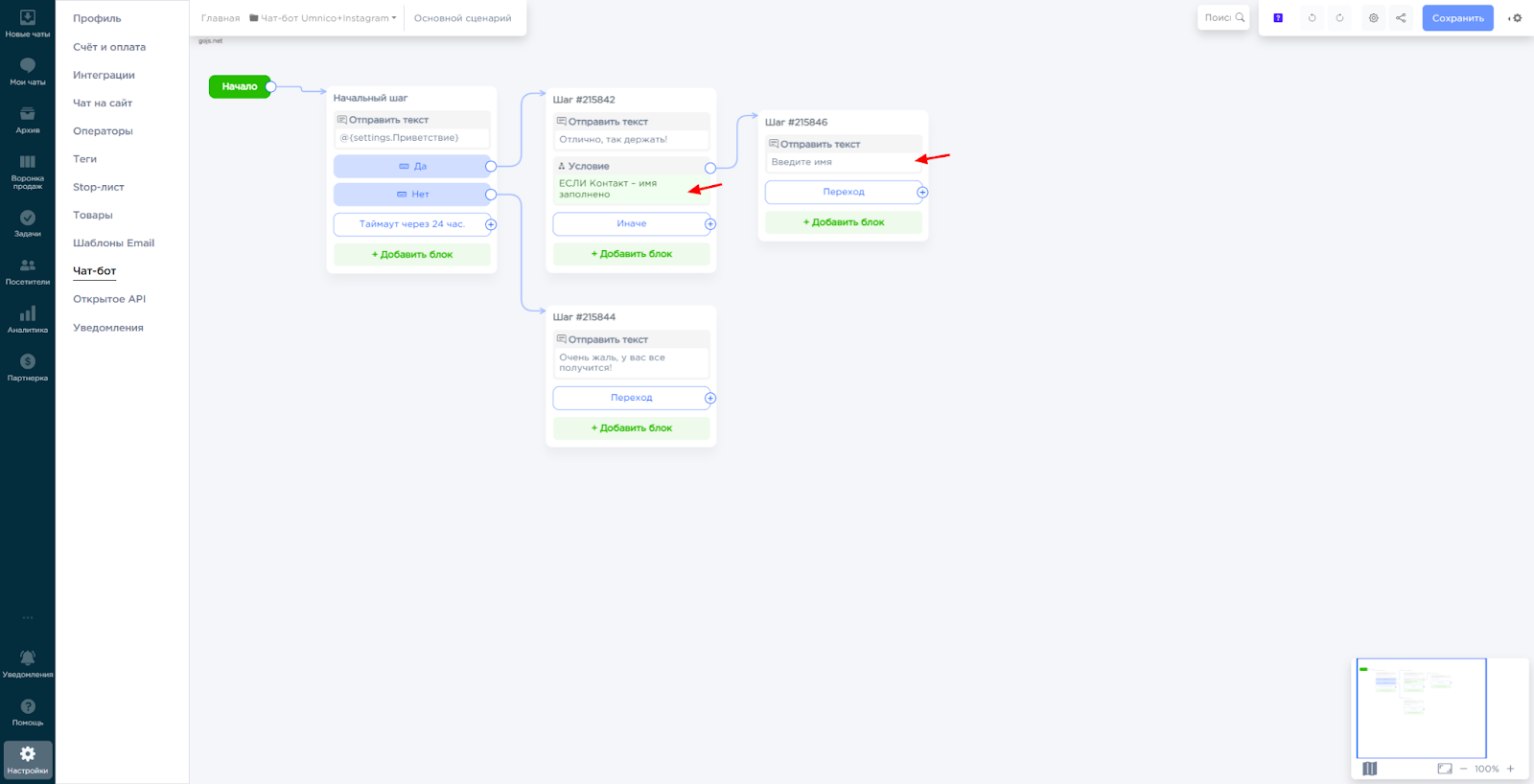Open Шаблоны Email in settings menu
Image resolution: width=1534 pixels, height=784 pixels.
tap(113, 243)
